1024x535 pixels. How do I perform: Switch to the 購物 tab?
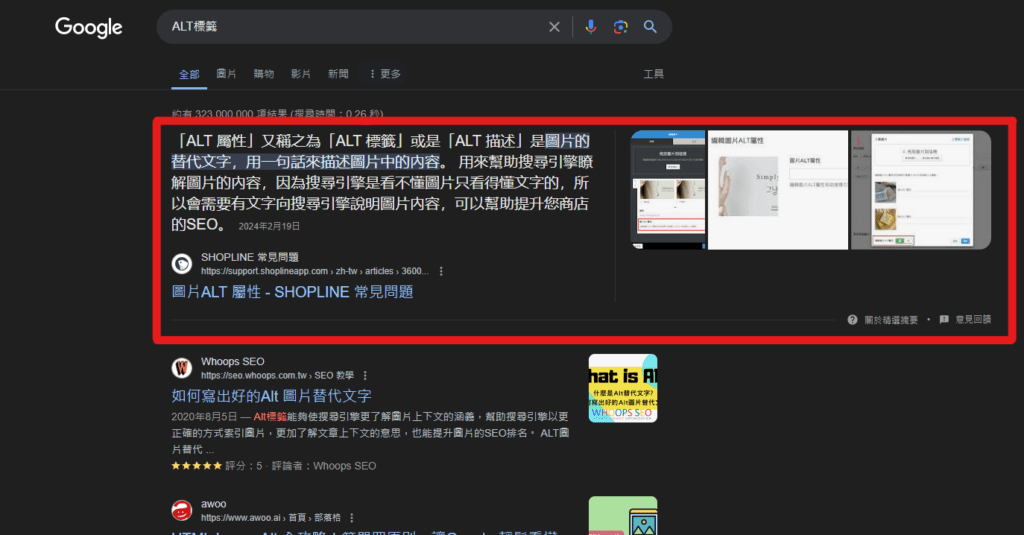264,74
